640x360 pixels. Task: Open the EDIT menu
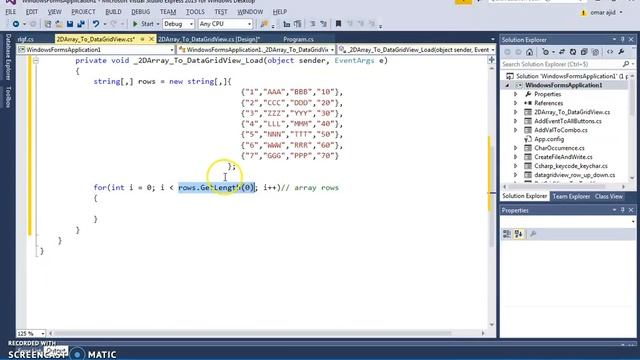tap(31, 12)
